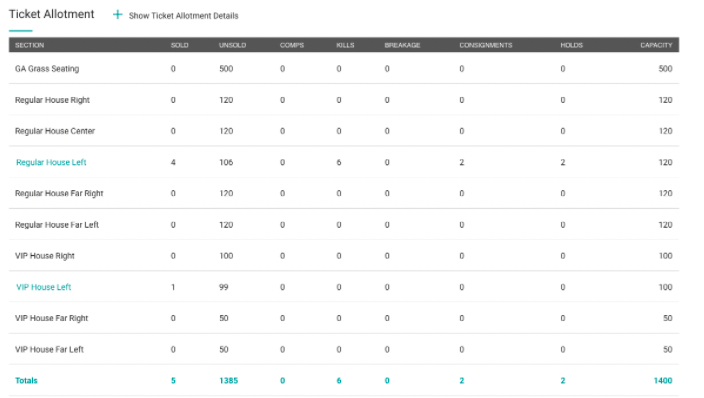Select the GA Grass Seating row name

click(x=47, y=69)
